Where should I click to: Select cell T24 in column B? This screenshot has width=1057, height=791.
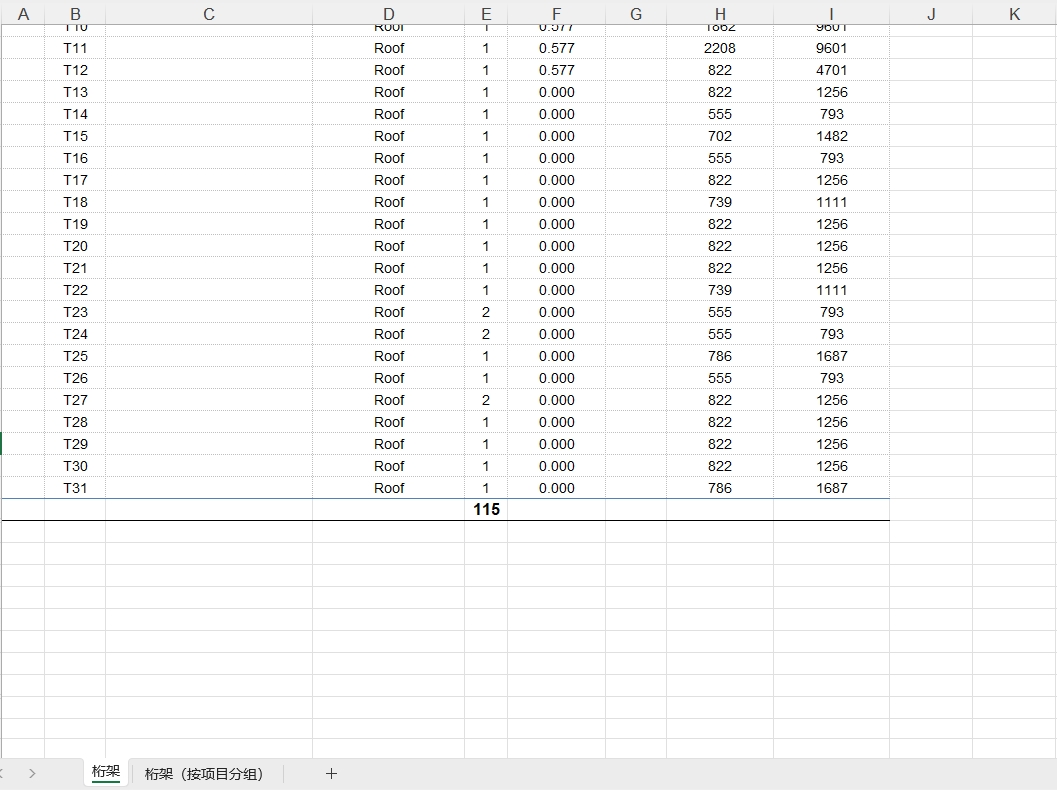[x=75, y=334]
